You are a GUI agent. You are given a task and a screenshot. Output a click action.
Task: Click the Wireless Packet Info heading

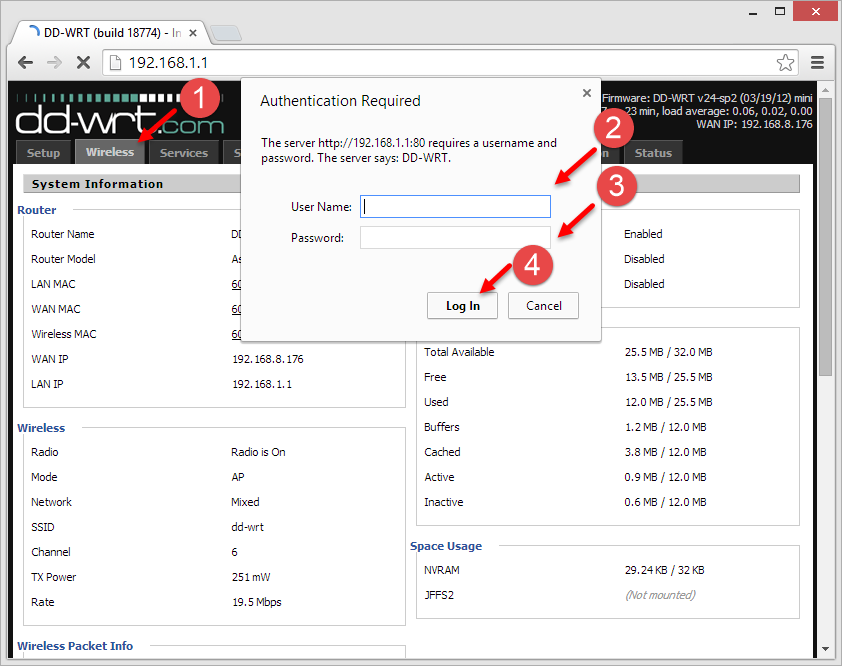[x=75, y=646]
